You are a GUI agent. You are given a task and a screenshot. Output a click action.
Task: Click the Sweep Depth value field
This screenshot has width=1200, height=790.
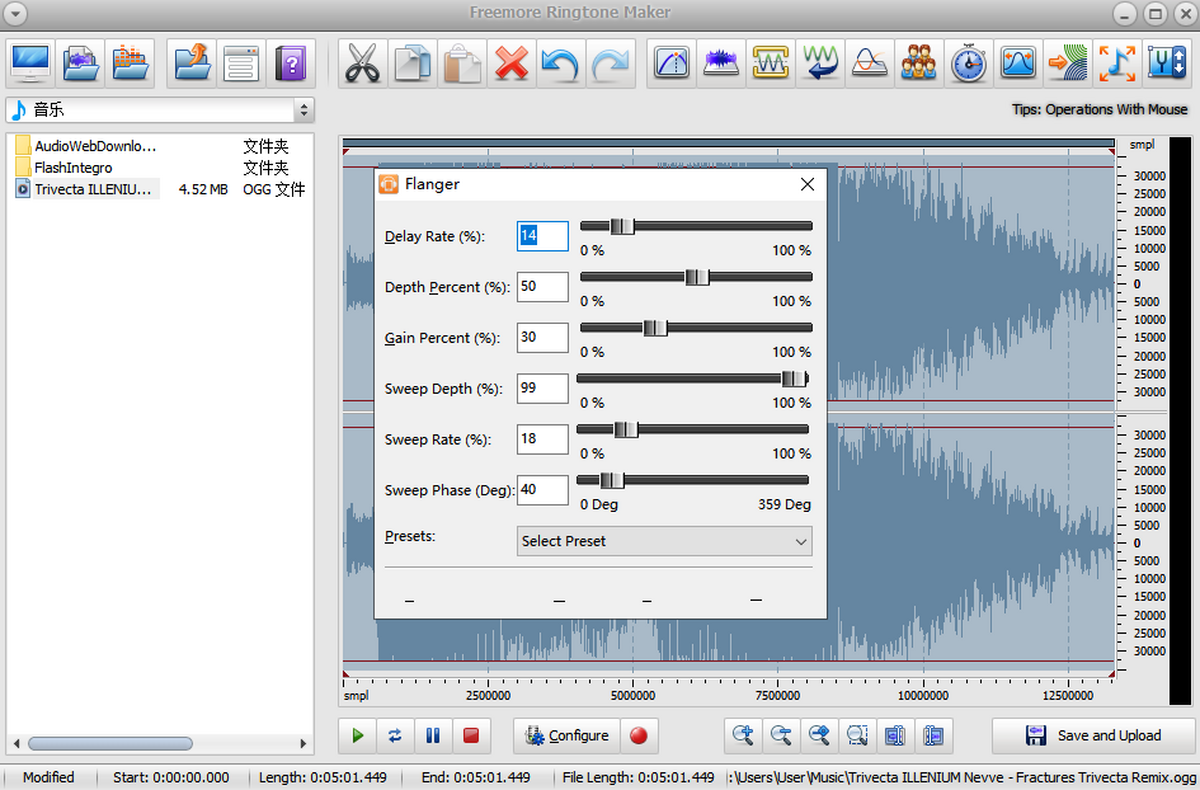542,389
